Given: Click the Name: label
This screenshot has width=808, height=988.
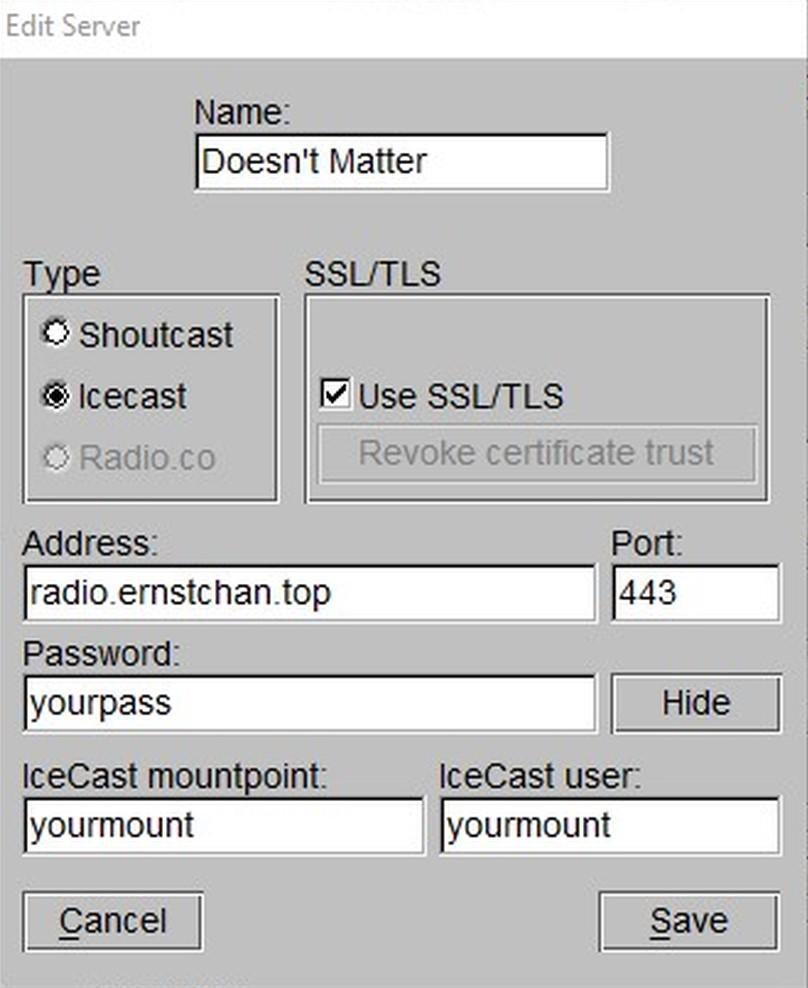Looking at the screenshot, I should (242, 113).
